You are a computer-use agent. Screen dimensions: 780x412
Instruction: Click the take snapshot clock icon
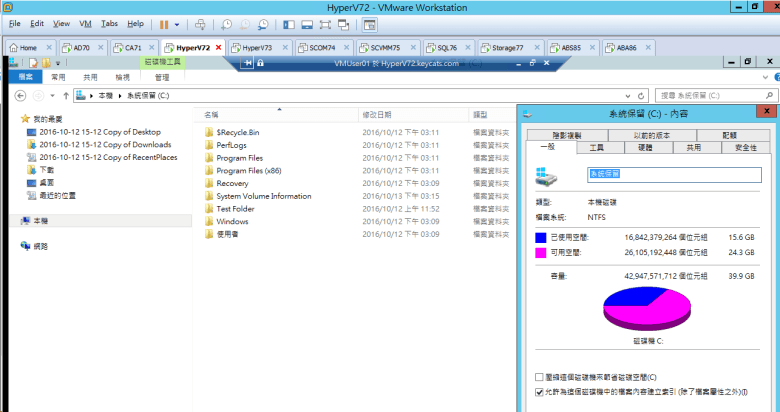(x=228, y=23)
